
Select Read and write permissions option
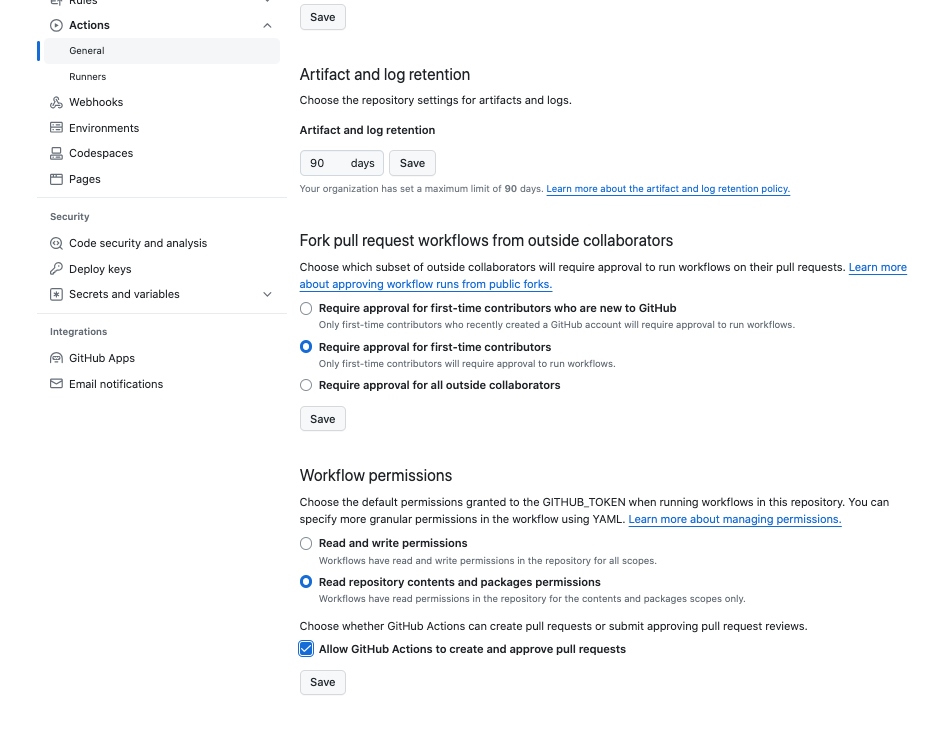coord(306,543)
